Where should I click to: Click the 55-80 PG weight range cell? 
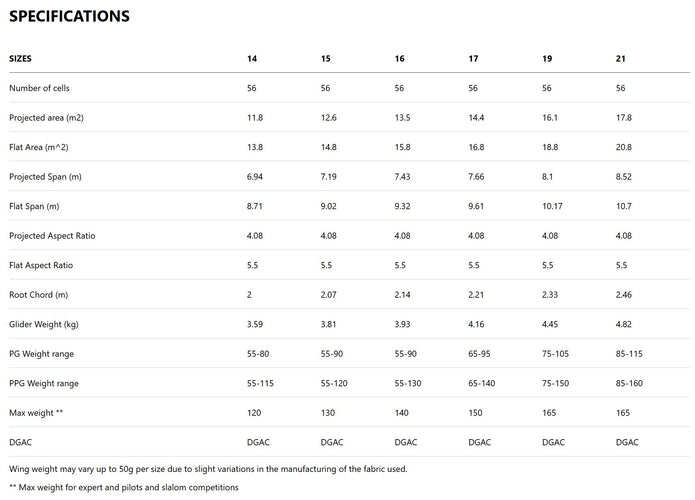(258, 354)
